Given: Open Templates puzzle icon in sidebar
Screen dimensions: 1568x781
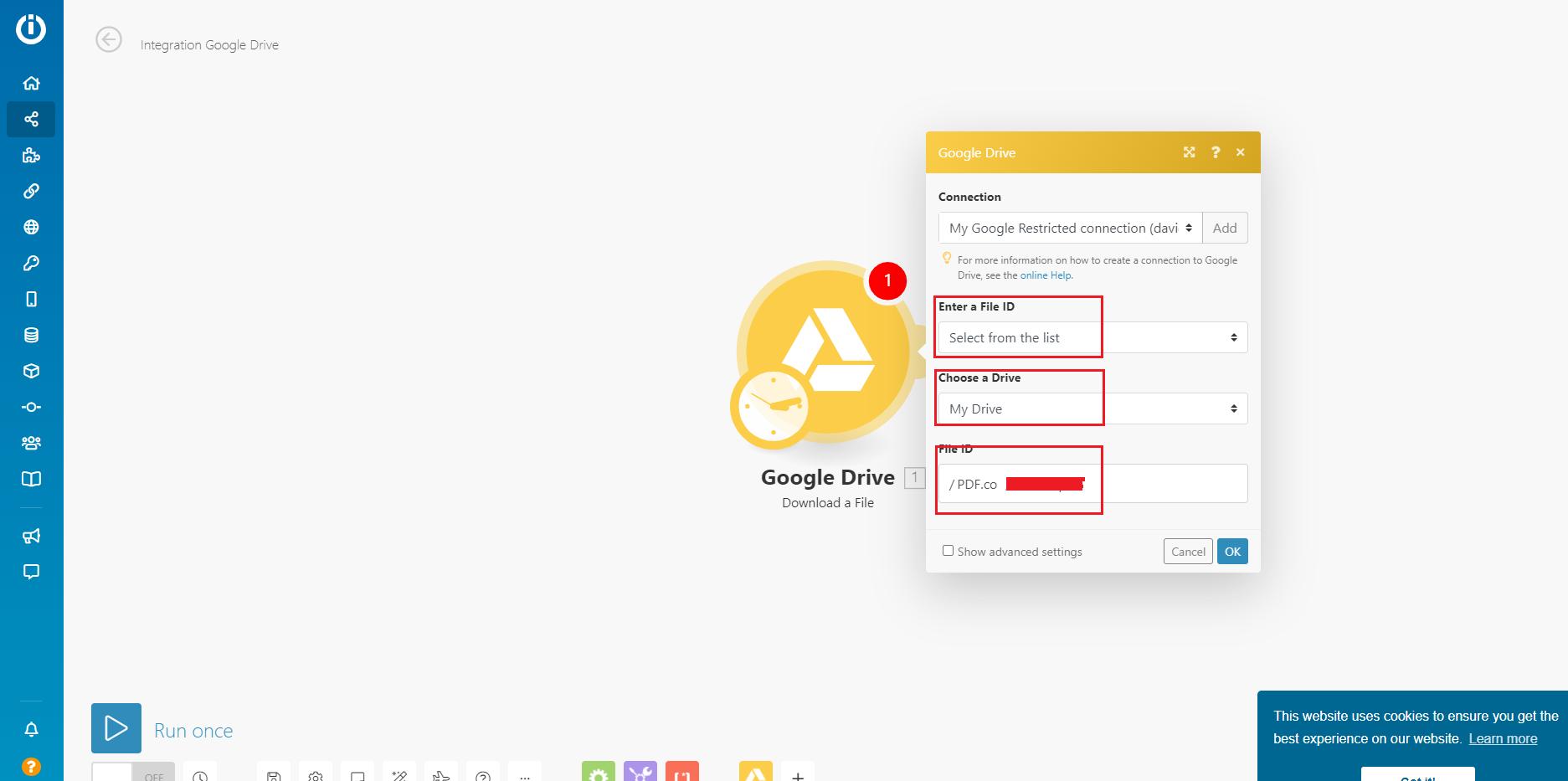Looking at the screenshot, I should point(31,155).
